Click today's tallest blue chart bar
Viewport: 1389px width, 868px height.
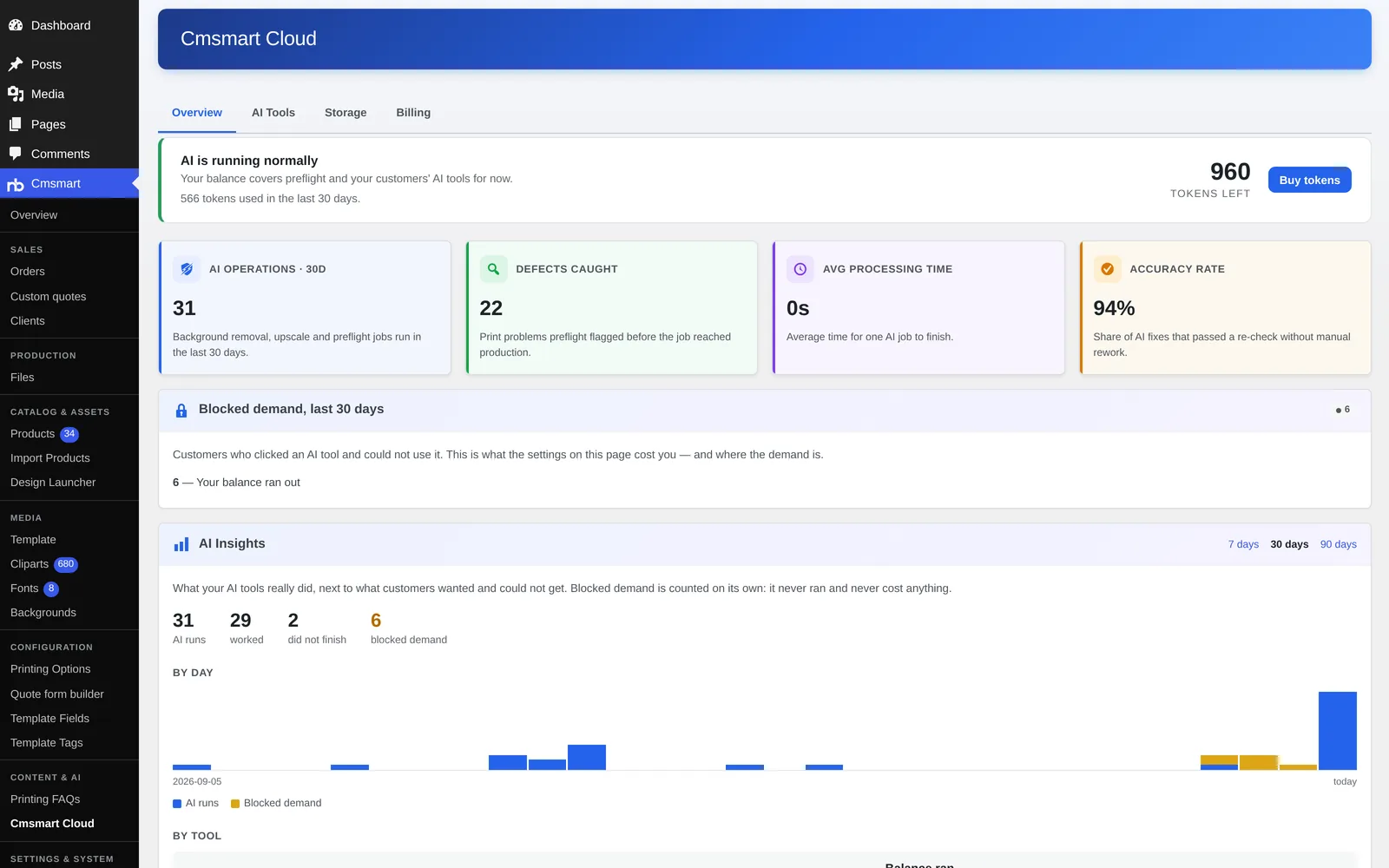pyautogui.click(x=1337, y=731)
